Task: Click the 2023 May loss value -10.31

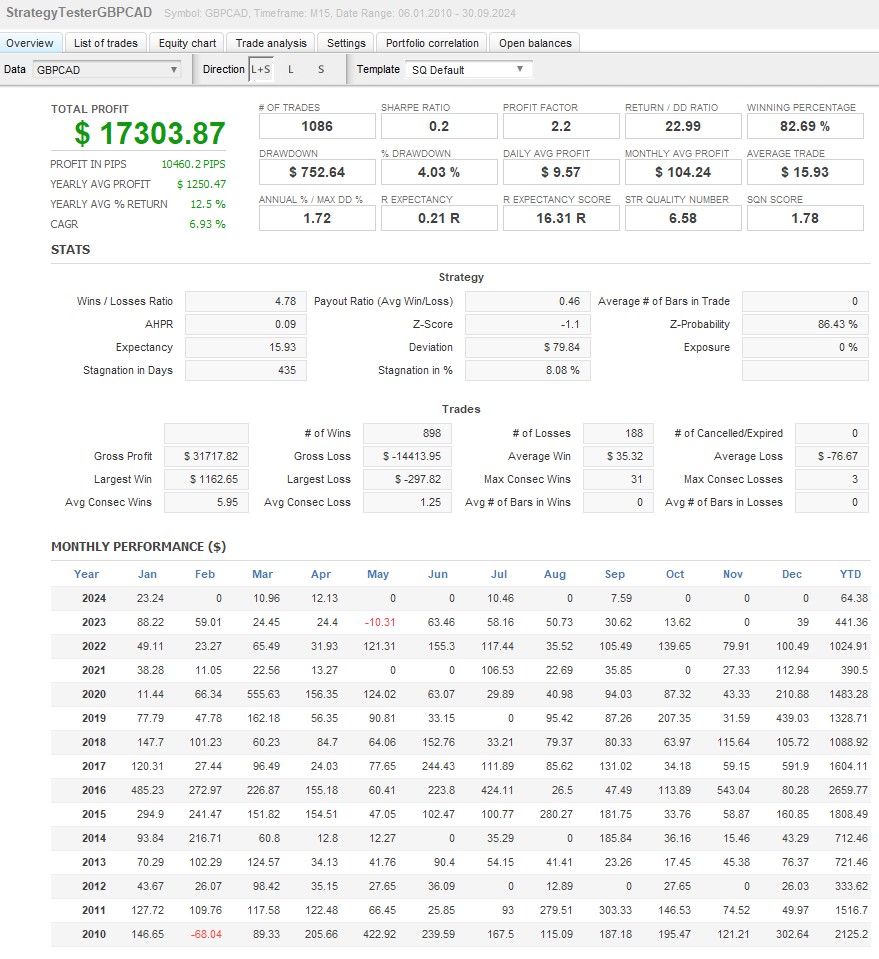Action: 380,622
